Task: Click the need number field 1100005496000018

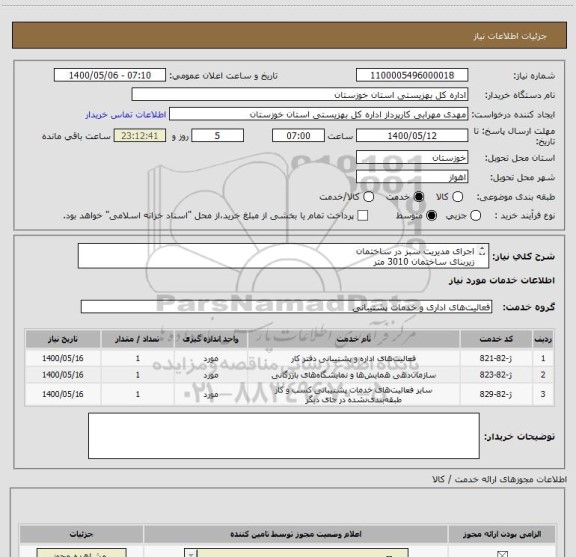Action: point(412,75)
